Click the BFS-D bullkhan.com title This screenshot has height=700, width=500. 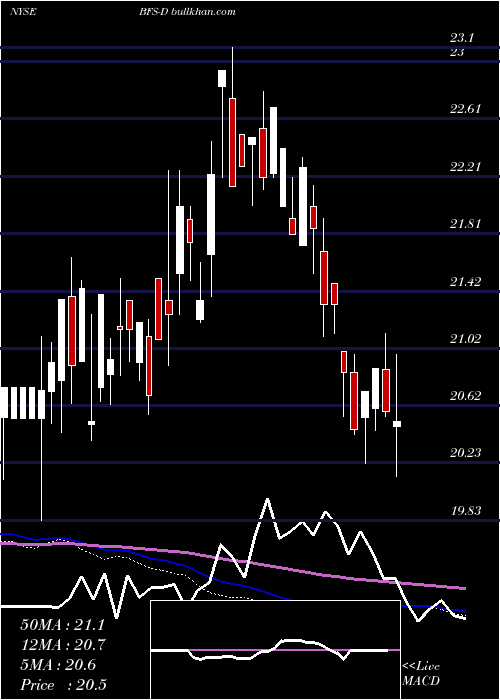pos(187,12)
